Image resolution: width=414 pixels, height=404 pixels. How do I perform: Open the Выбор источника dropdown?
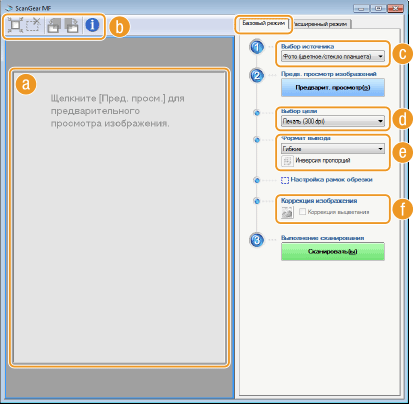(333, 57)
